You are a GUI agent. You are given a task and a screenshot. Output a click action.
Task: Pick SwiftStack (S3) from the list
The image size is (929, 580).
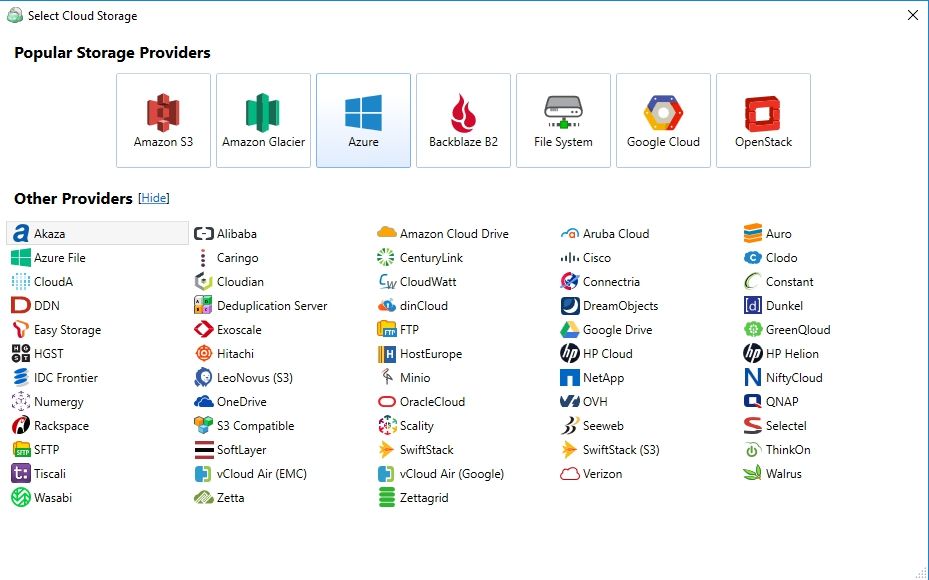[x=610, y=450]
